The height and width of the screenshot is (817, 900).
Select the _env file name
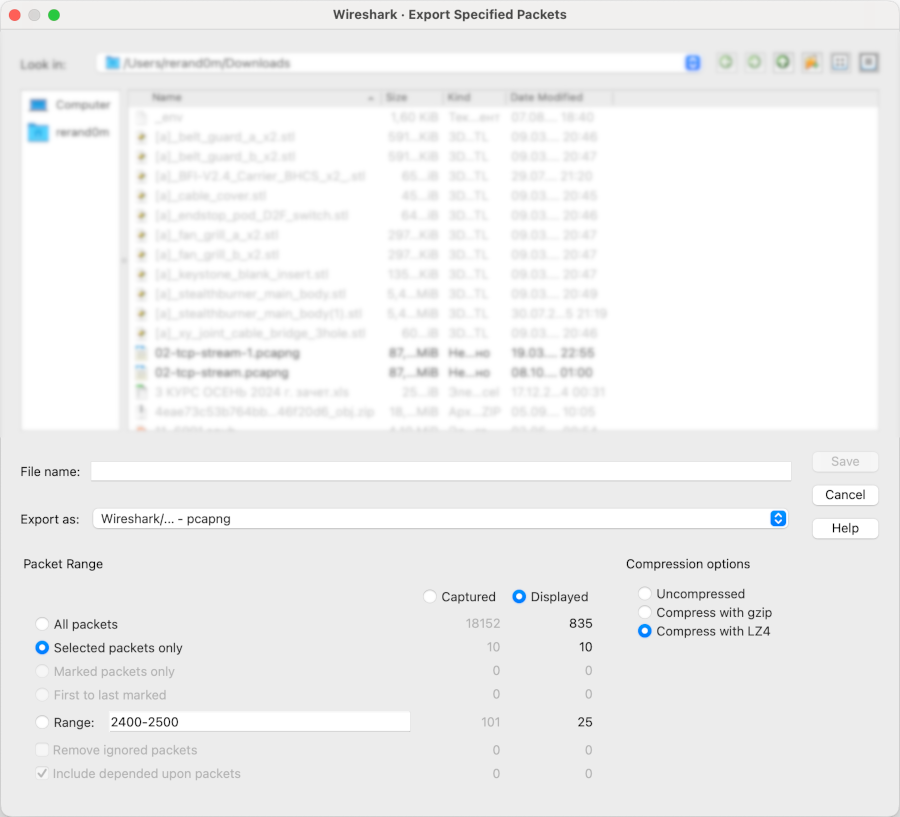pyautogui.click(x=169, y=118)
